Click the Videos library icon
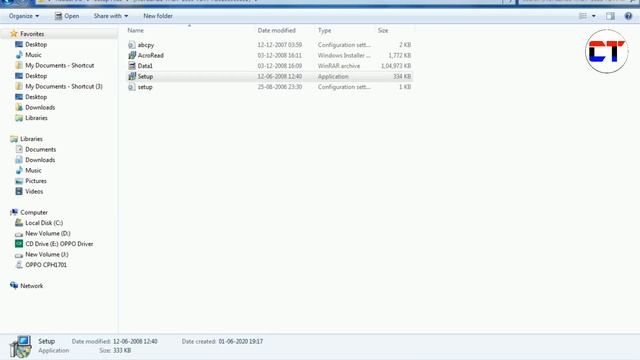640x360 pixels. tap(19, 191)
